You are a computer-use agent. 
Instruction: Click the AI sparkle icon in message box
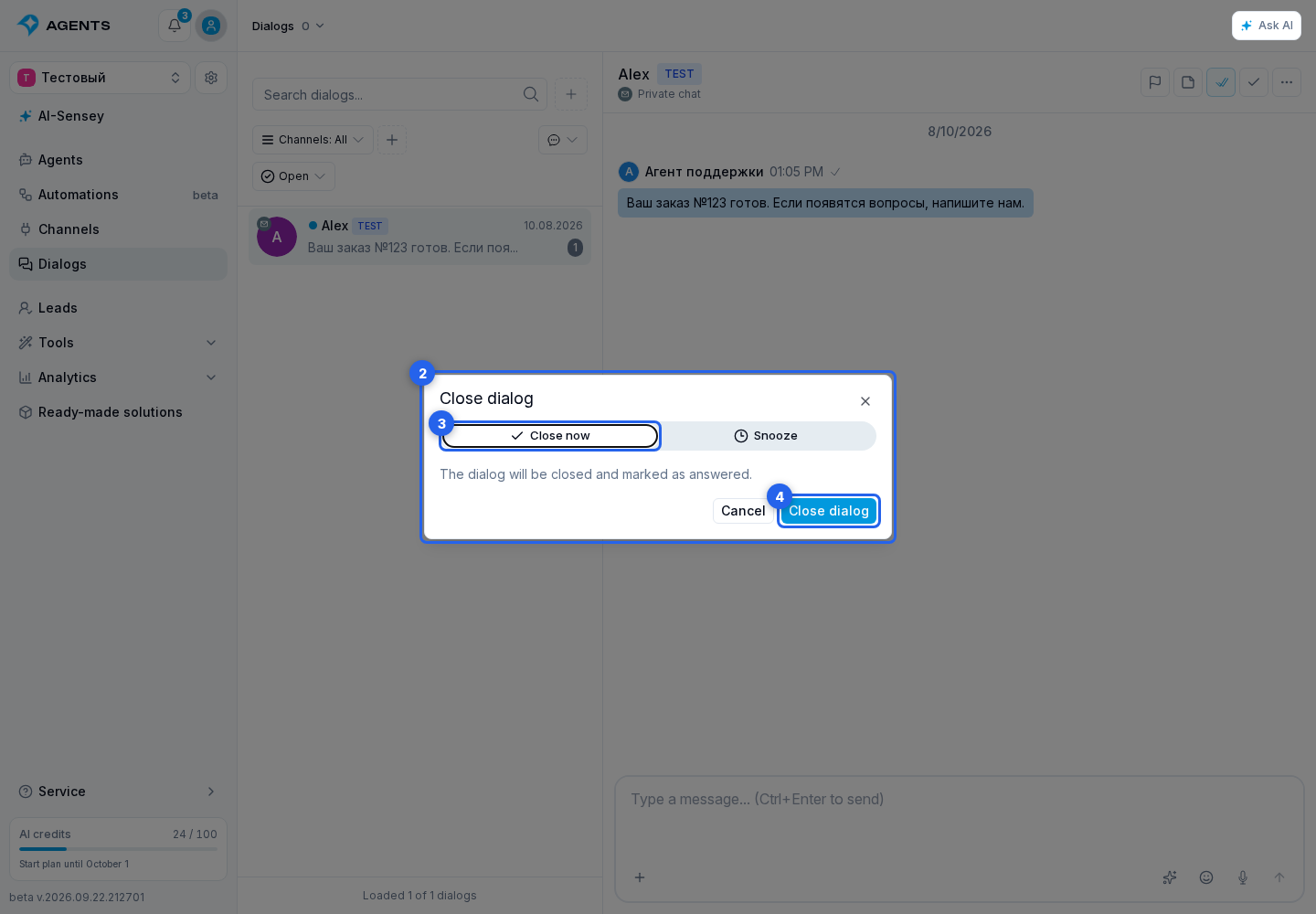(1170, 877)
